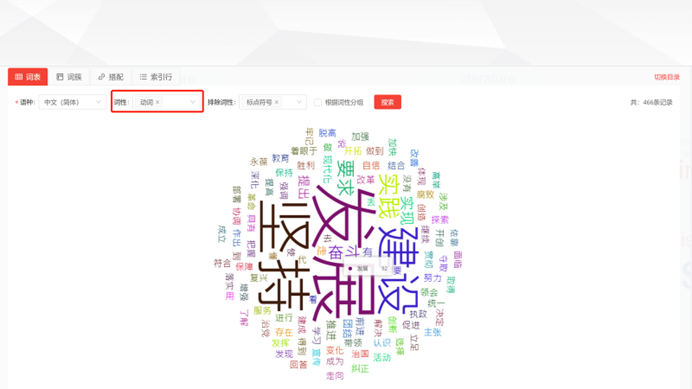This screenshot has width=692, height=389.
Task: Open the 词簇 tab
Action: [69, 77]
